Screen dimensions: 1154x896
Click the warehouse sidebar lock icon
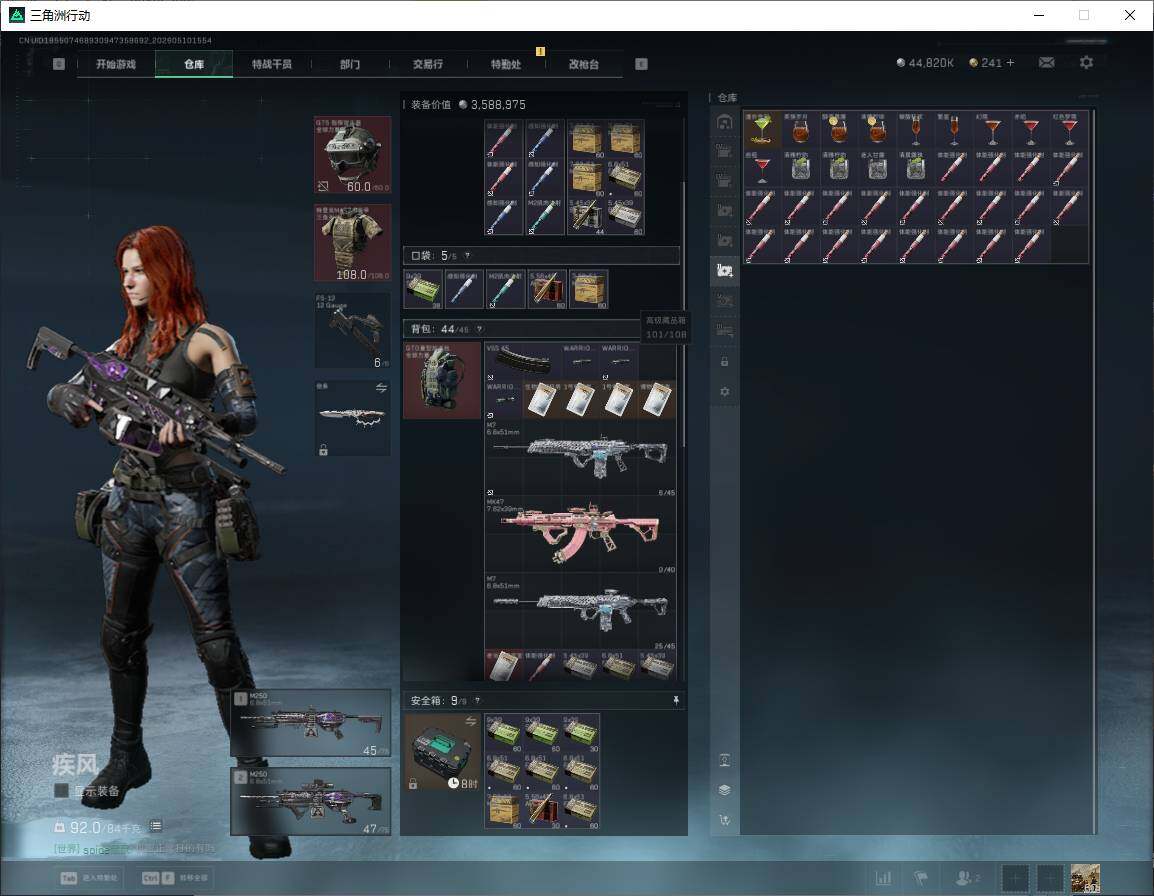click(724, 361)
